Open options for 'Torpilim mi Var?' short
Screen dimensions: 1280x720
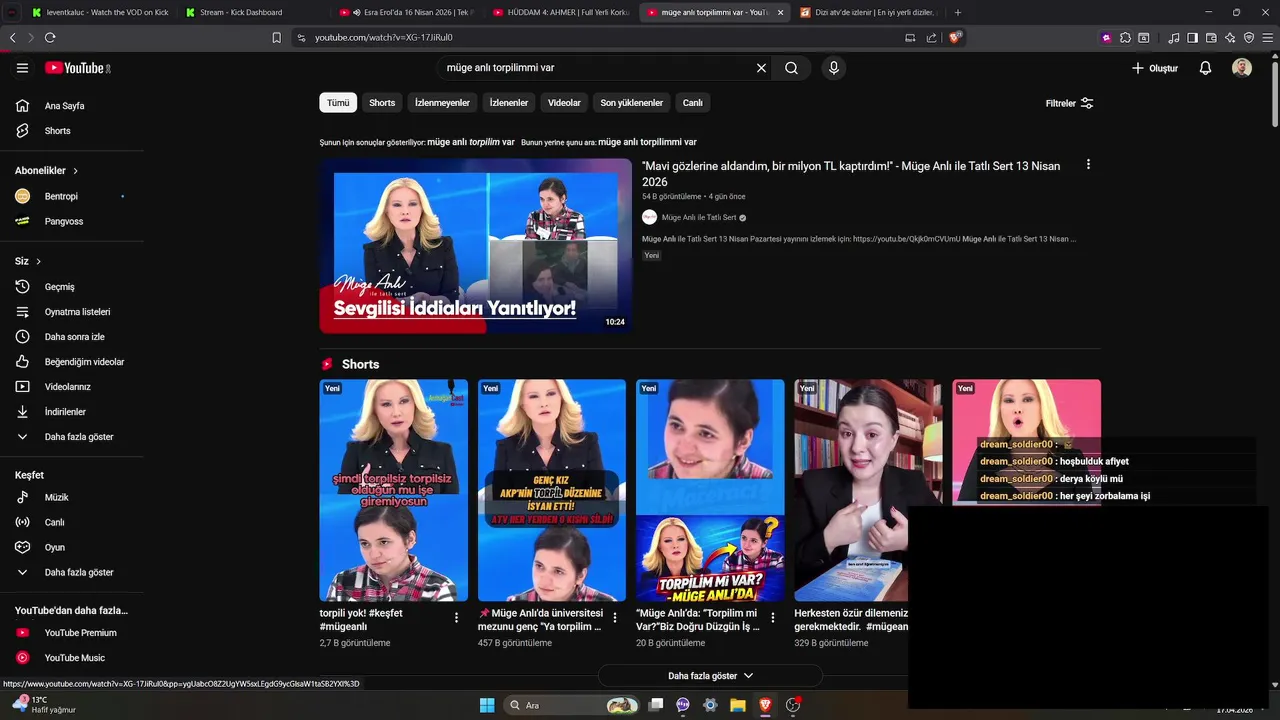click(772, 618)
